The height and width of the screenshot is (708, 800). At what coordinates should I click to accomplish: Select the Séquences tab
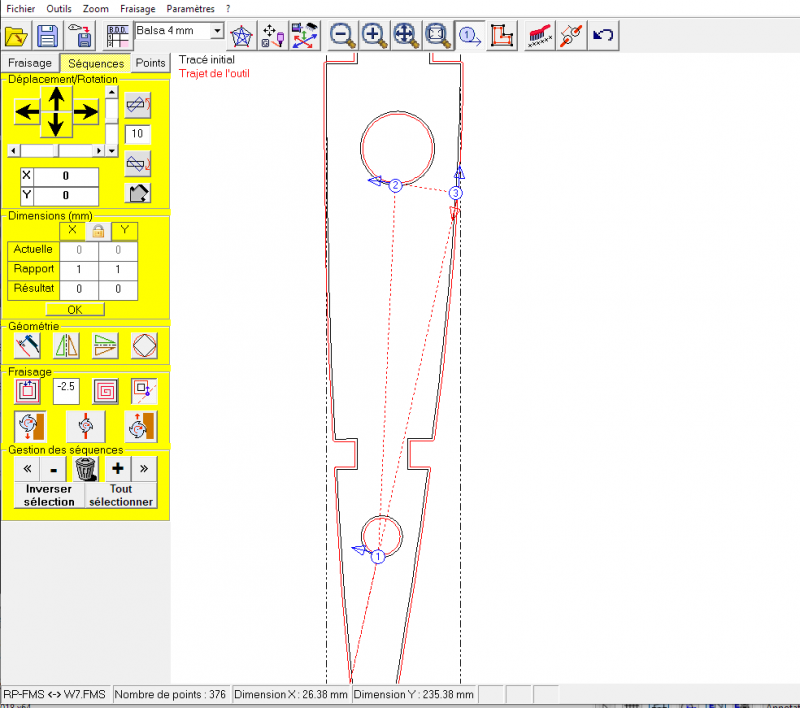[96, 63]
